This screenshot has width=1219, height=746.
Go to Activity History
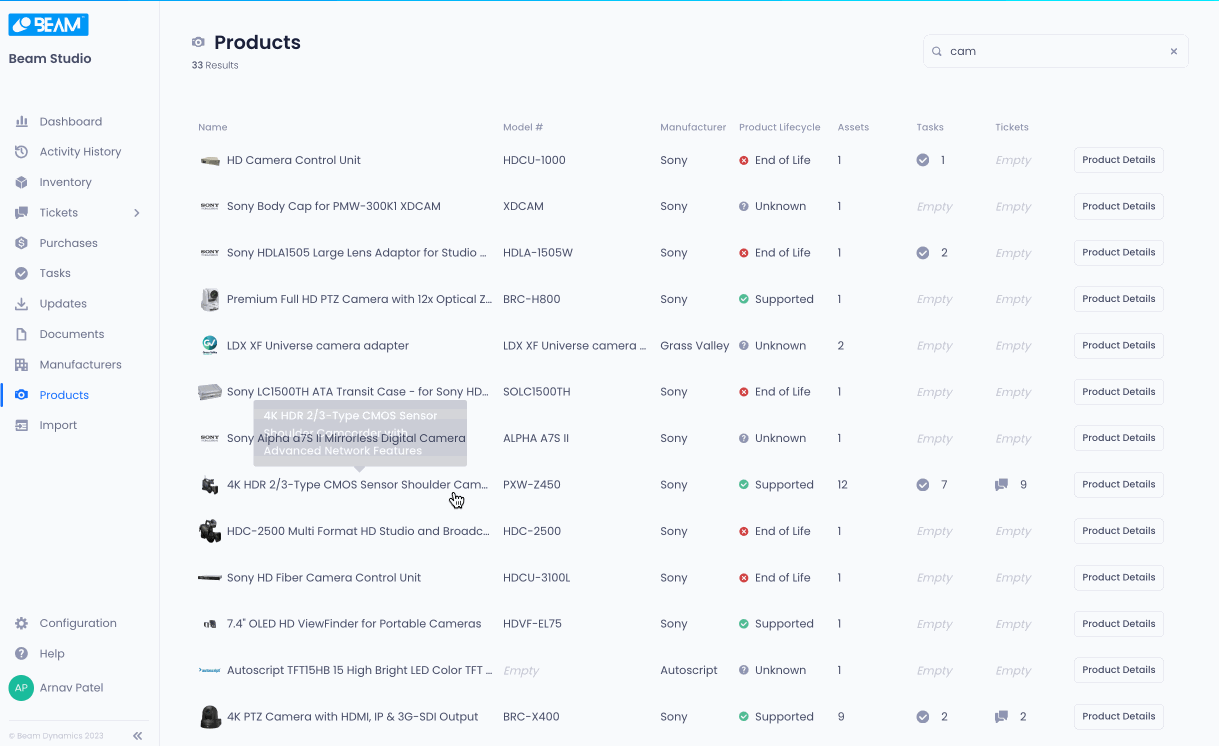(x=80, y=152)
